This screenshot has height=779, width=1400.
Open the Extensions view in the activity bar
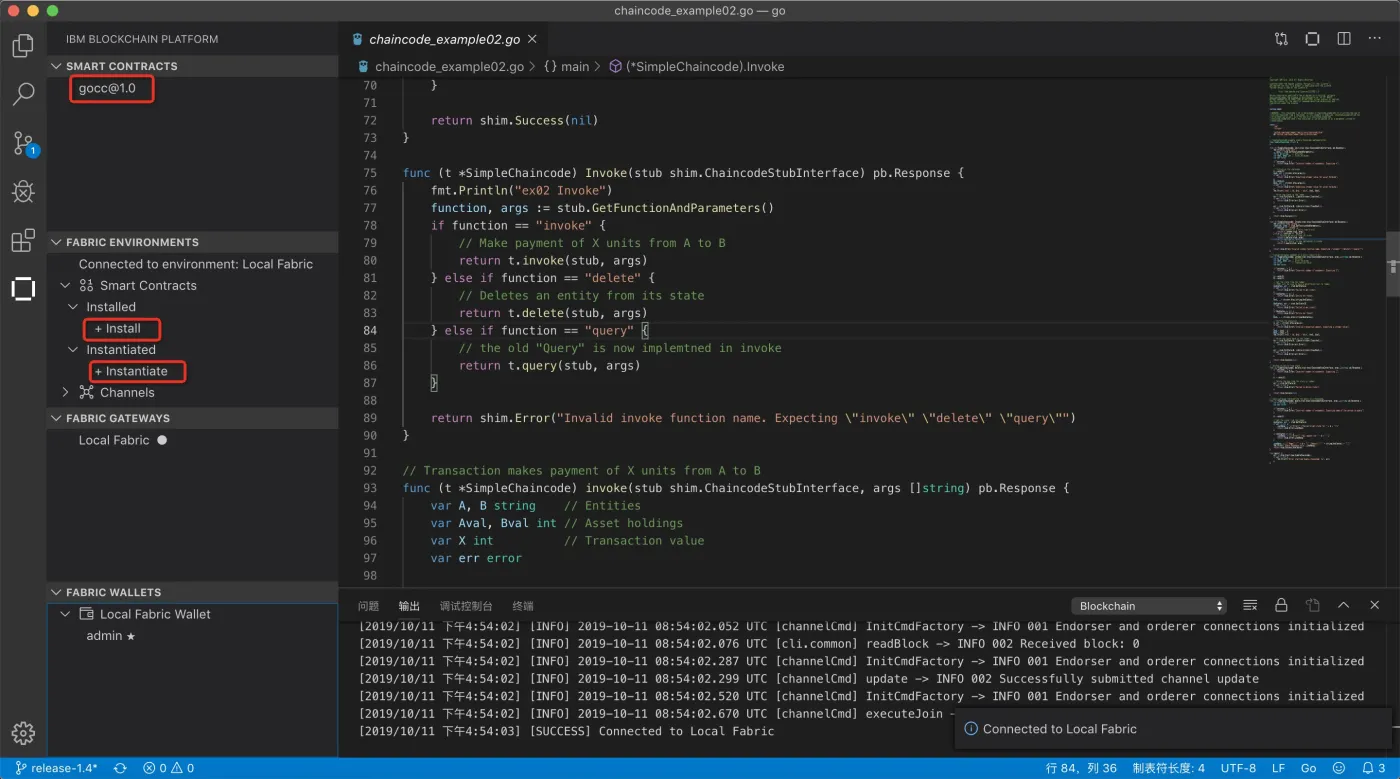point(23,240)
